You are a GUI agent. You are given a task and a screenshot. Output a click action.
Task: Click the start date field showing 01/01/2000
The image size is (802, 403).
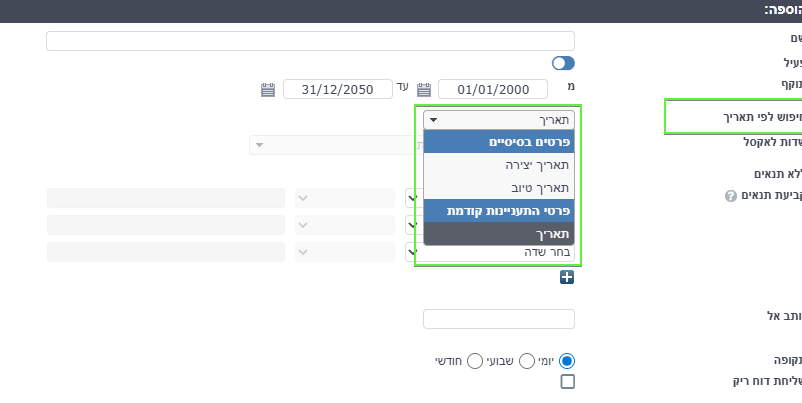[493, 89]
